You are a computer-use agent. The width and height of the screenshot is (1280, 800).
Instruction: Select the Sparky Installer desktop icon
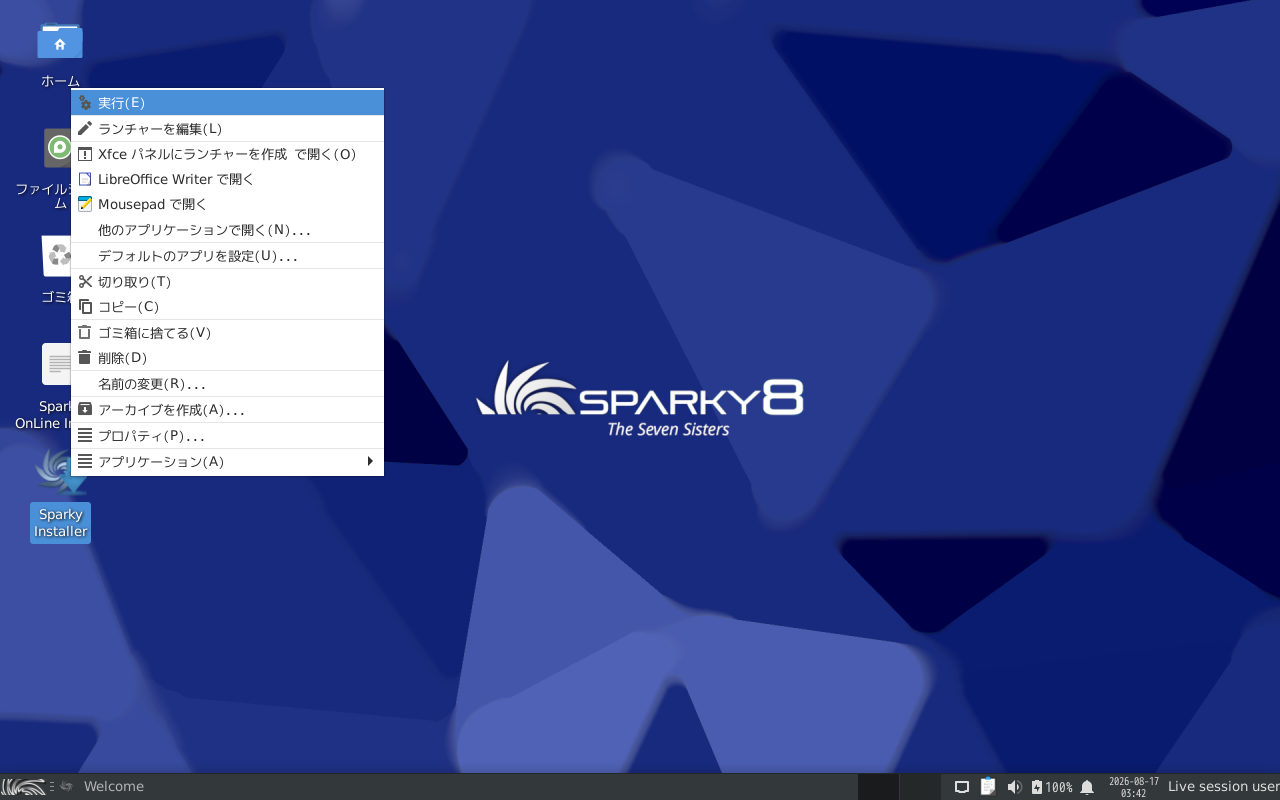coord(60,472)
